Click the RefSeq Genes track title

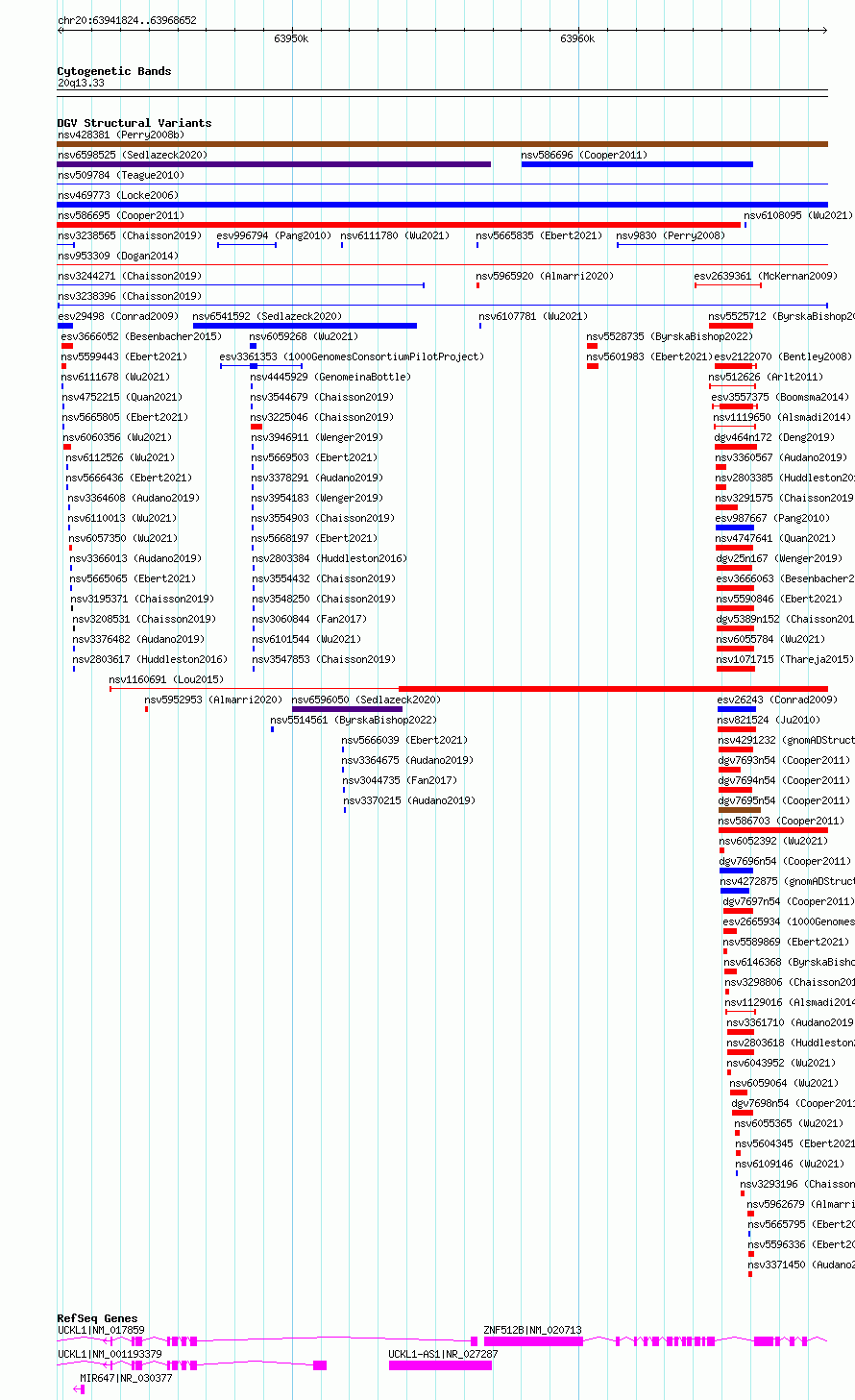coord(97,1318)
